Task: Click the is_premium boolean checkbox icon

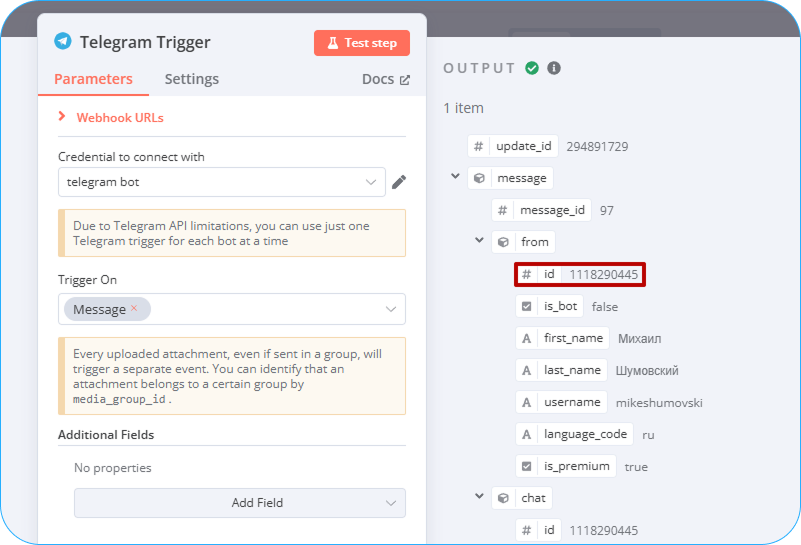Action: (x=527, y=466)
